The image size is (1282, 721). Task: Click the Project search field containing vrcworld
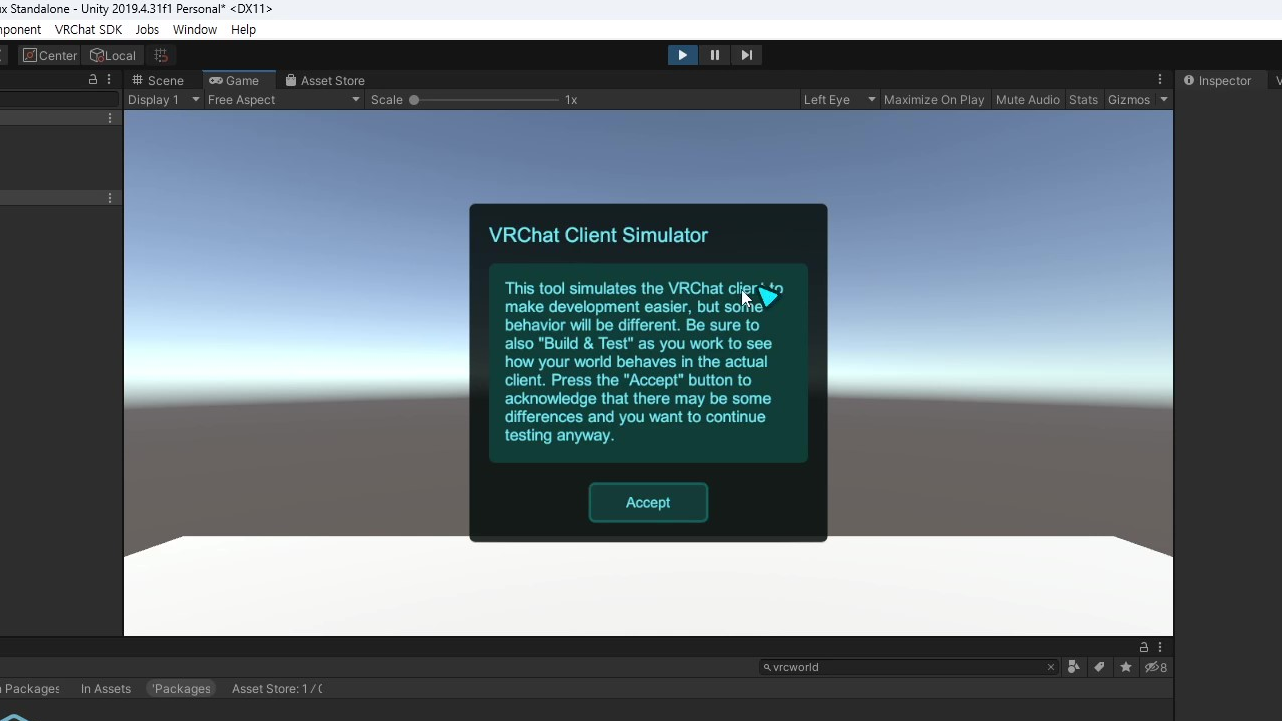(908, 667)
